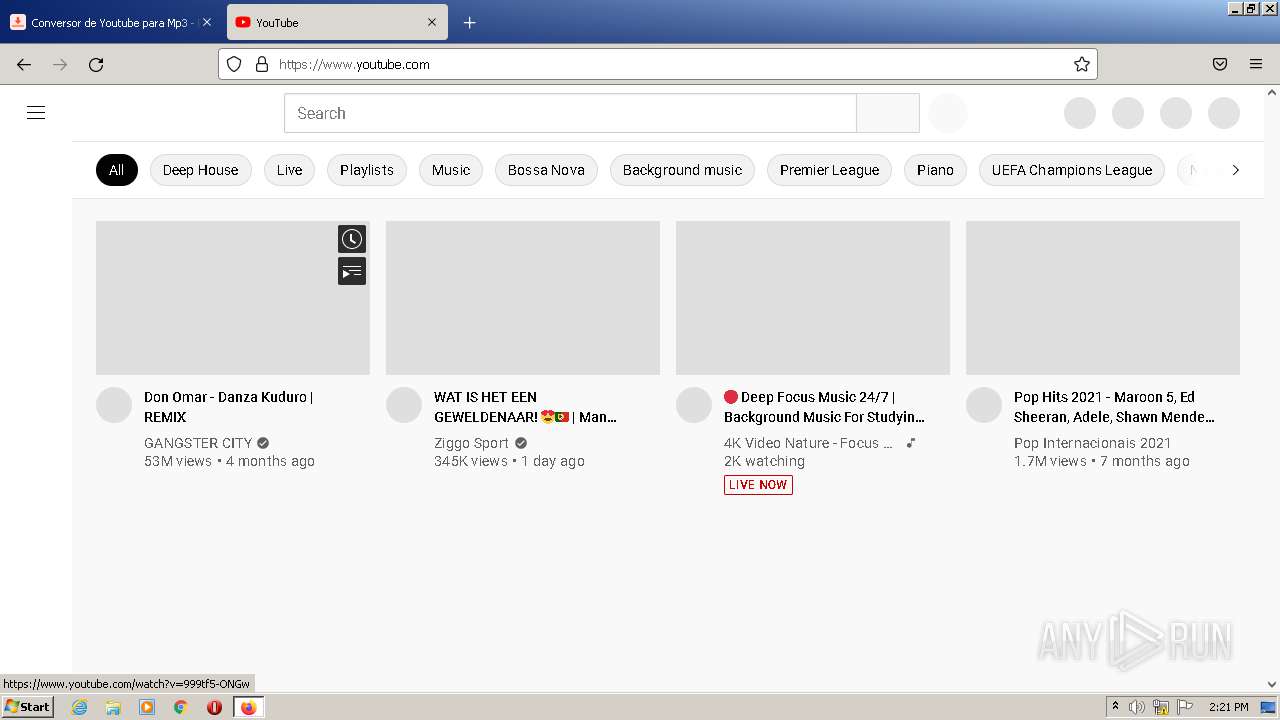Click the browser address bar URL
Image resolution: width=1280 pixels, height=720 pixels.
point(660,64)
